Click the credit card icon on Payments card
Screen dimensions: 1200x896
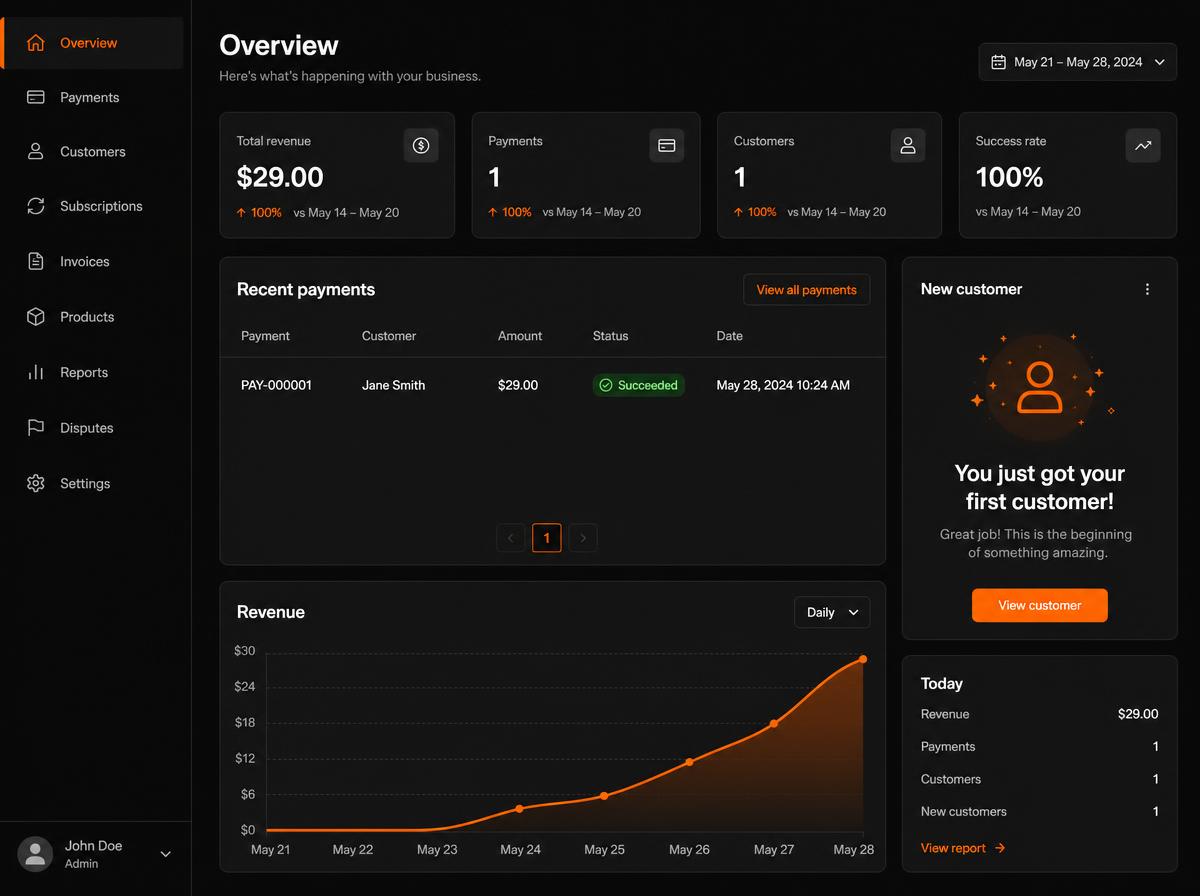[667, 145]
